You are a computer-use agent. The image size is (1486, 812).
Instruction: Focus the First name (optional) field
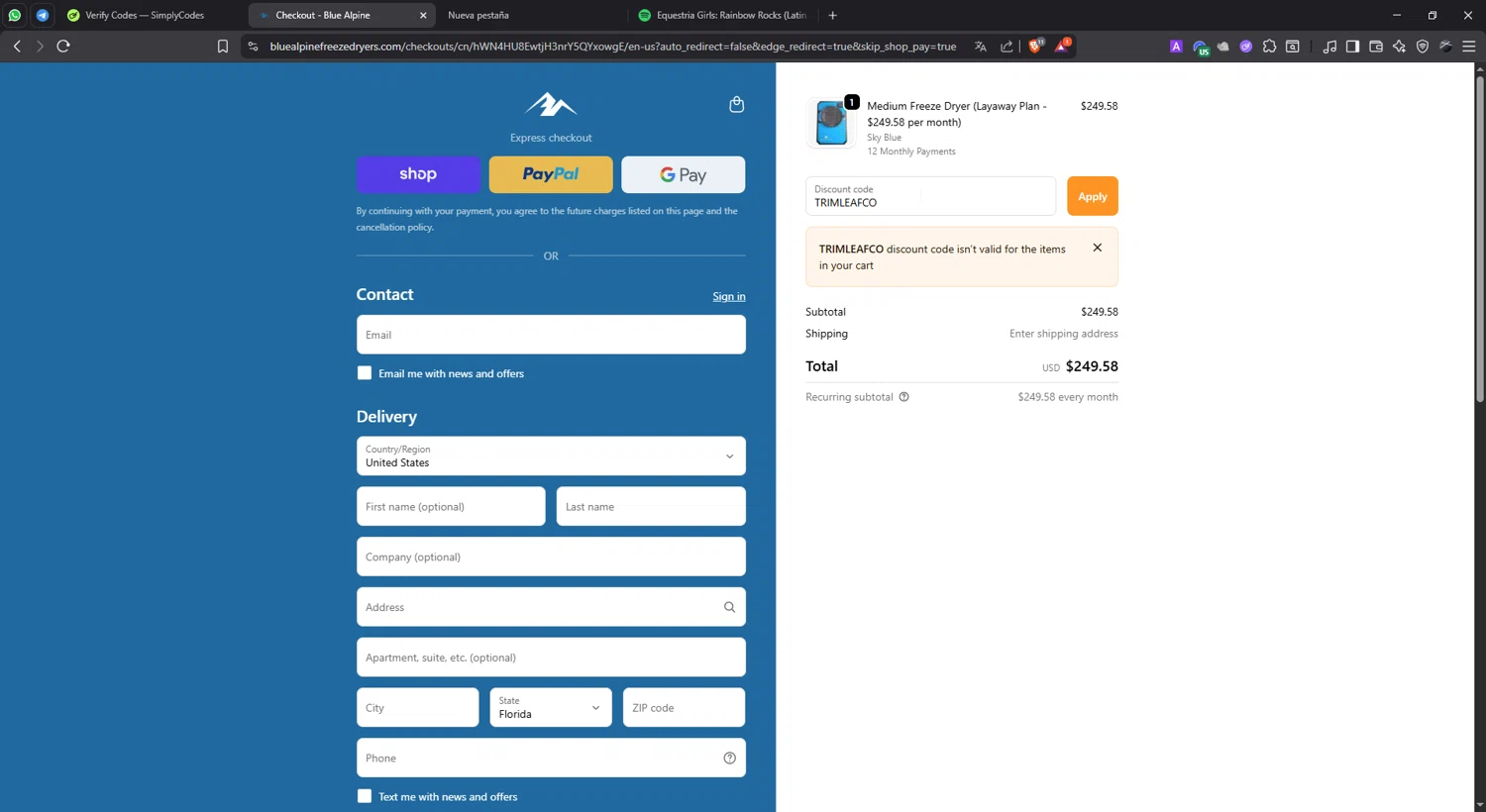pyautogui.click(x=451, y=507)
